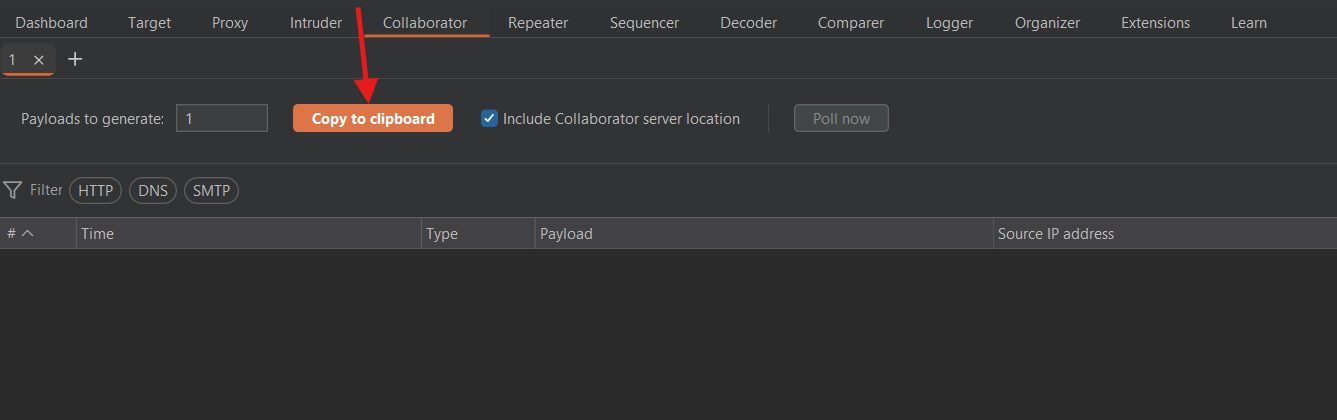The image size is (1337, 420).
Task: Switch to the Target tab
Action: pos(149,22)
